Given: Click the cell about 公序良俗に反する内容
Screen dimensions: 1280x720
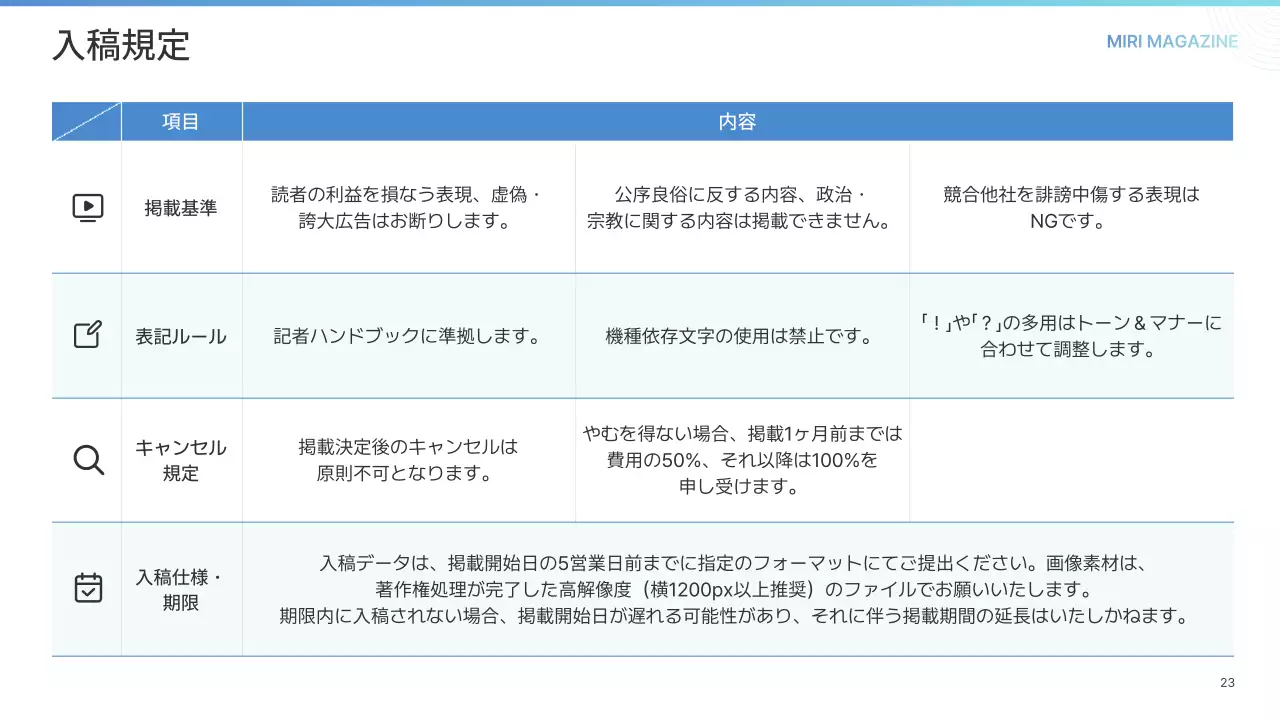Looking at the screenshot, I should pos(741,208).
